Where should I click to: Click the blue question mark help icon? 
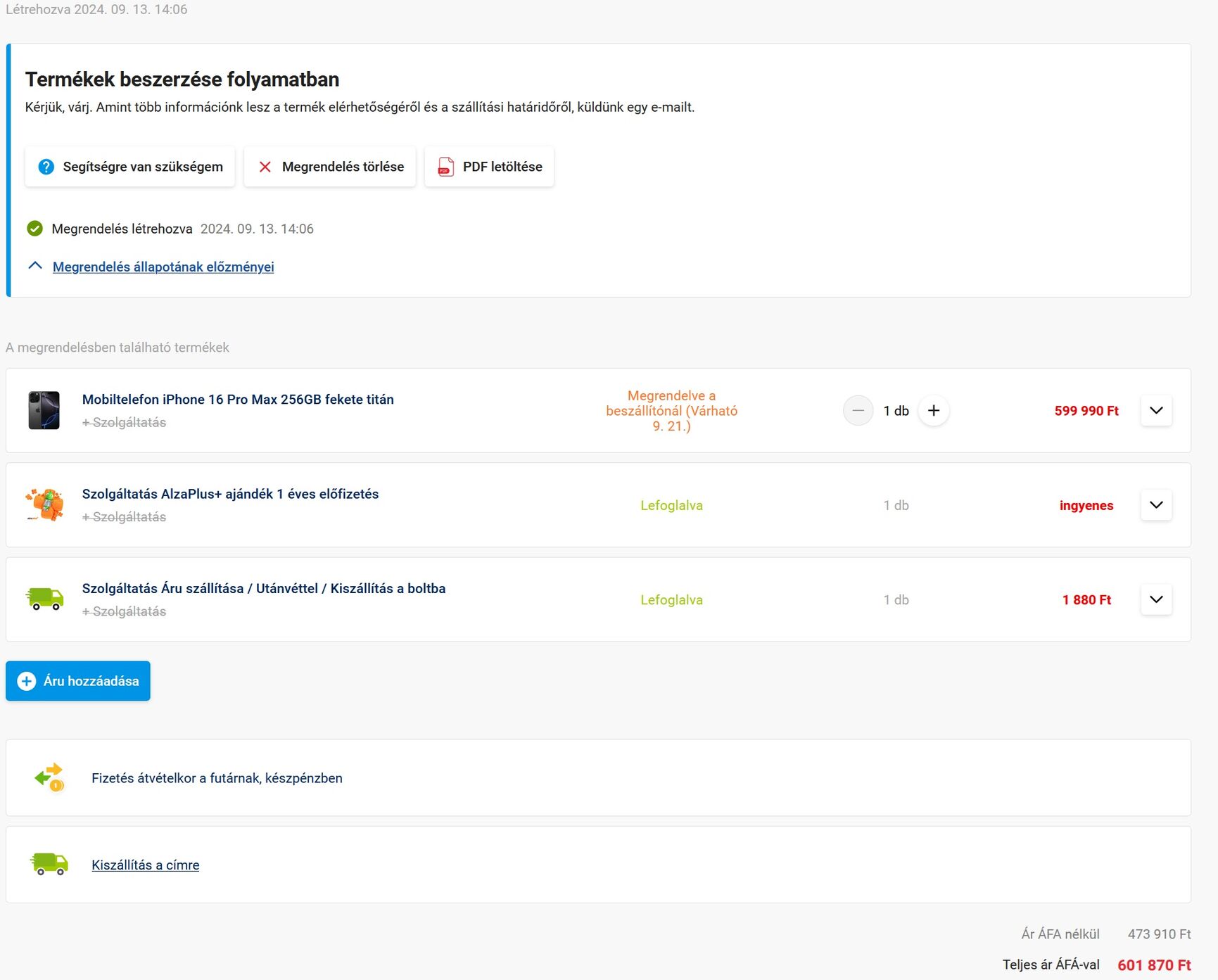[46, 167]
